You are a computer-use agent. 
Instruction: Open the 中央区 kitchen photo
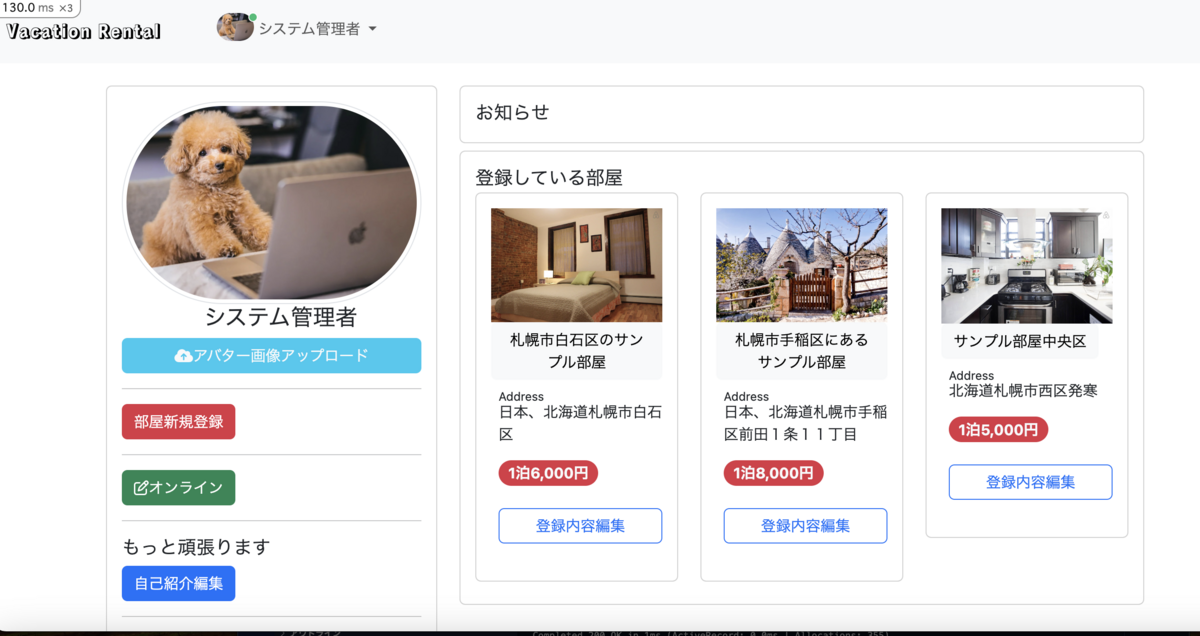[1027, 266]
